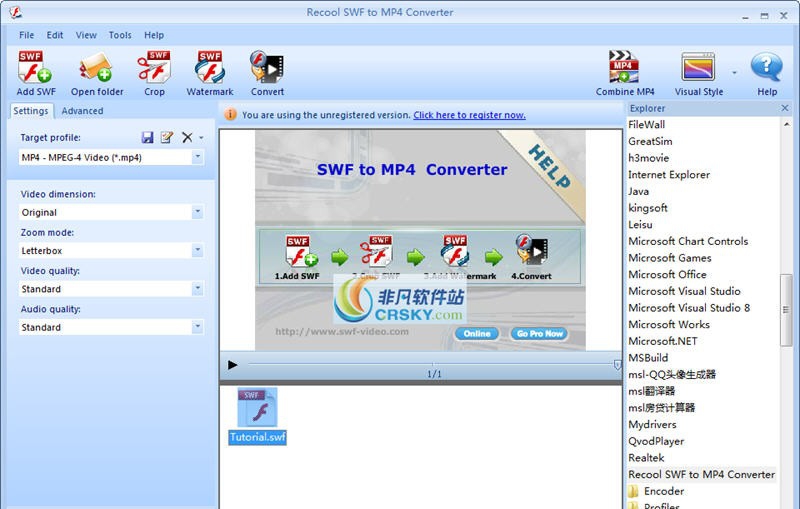
Task: Click the preview playback progress slider
Action: point(431,364)
